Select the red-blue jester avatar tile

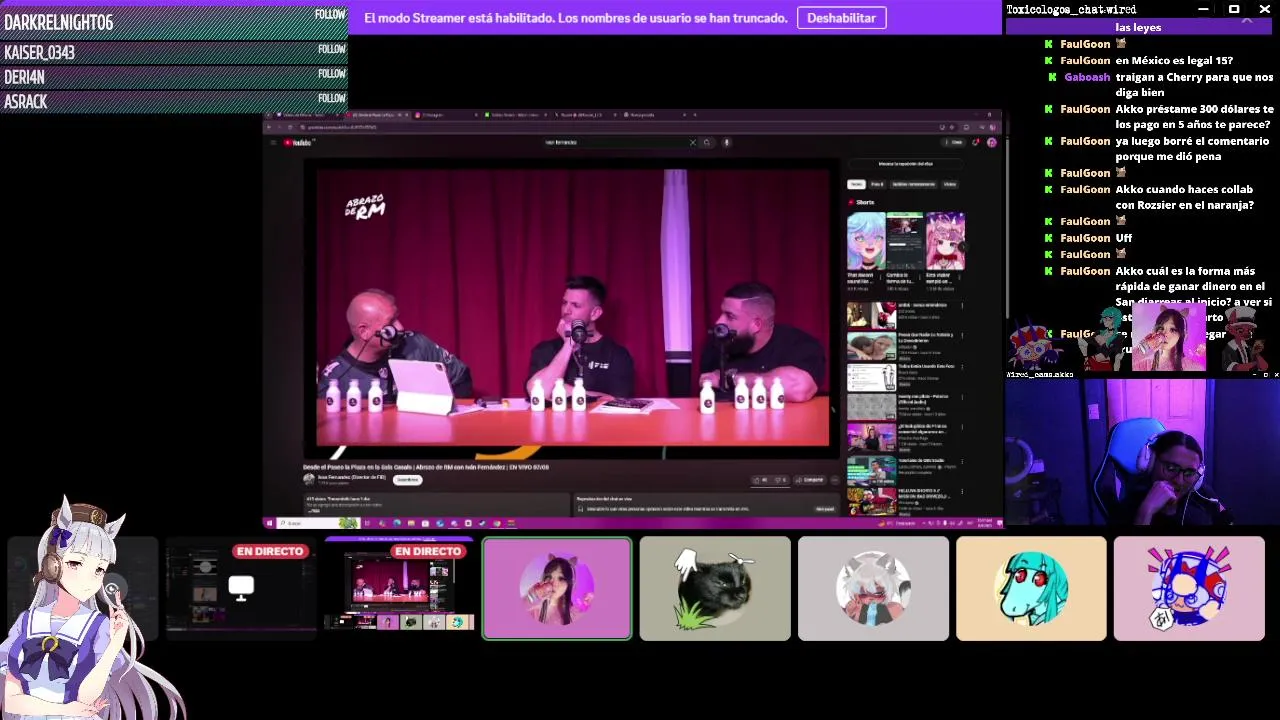(1189, 588)
